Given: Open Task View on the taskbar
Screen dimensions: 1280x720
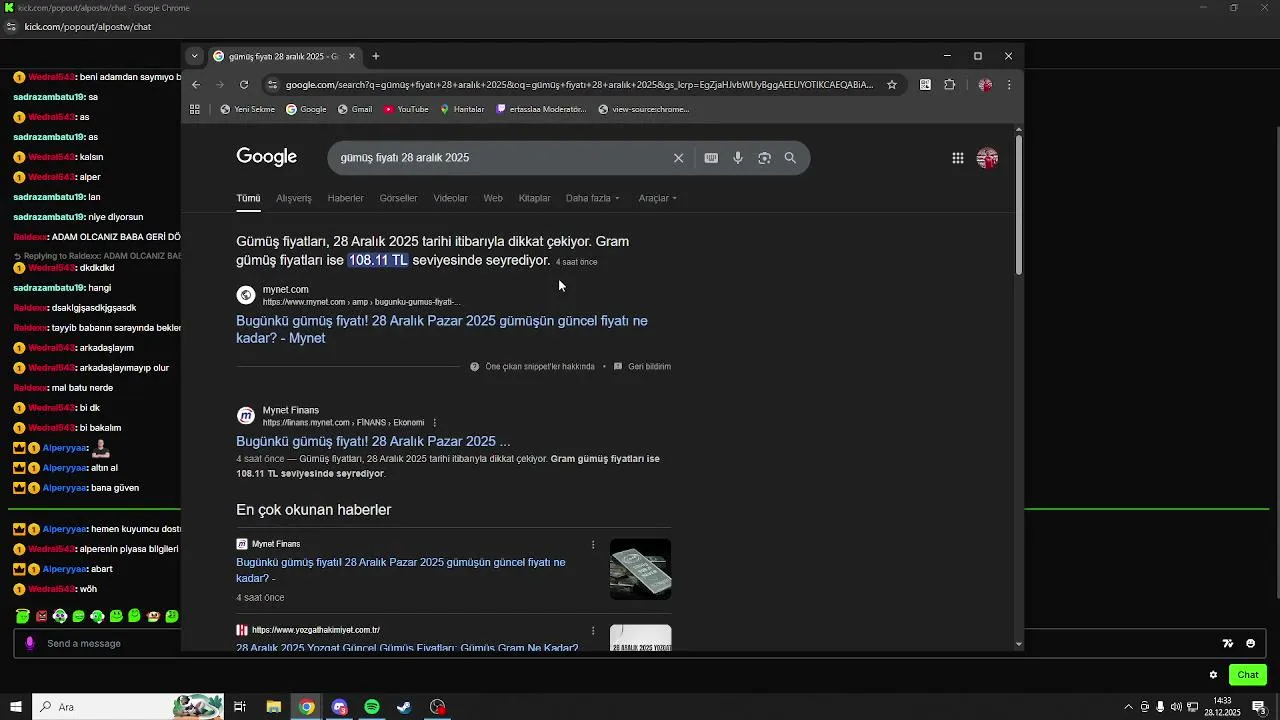Looking at the screenshot, I should (x=240, y=707).
